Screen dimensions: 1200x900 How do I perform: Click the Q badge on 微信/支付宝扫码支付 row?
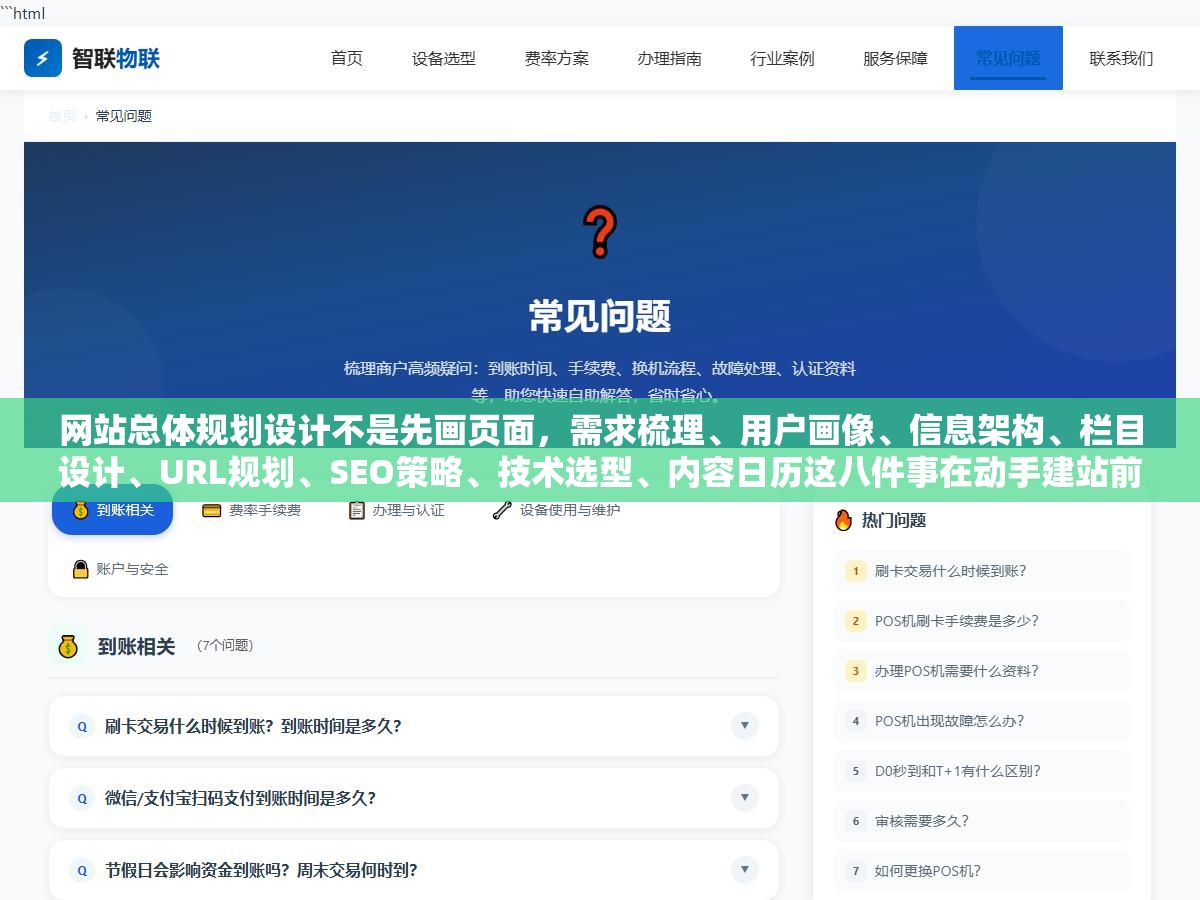(82, 798)
